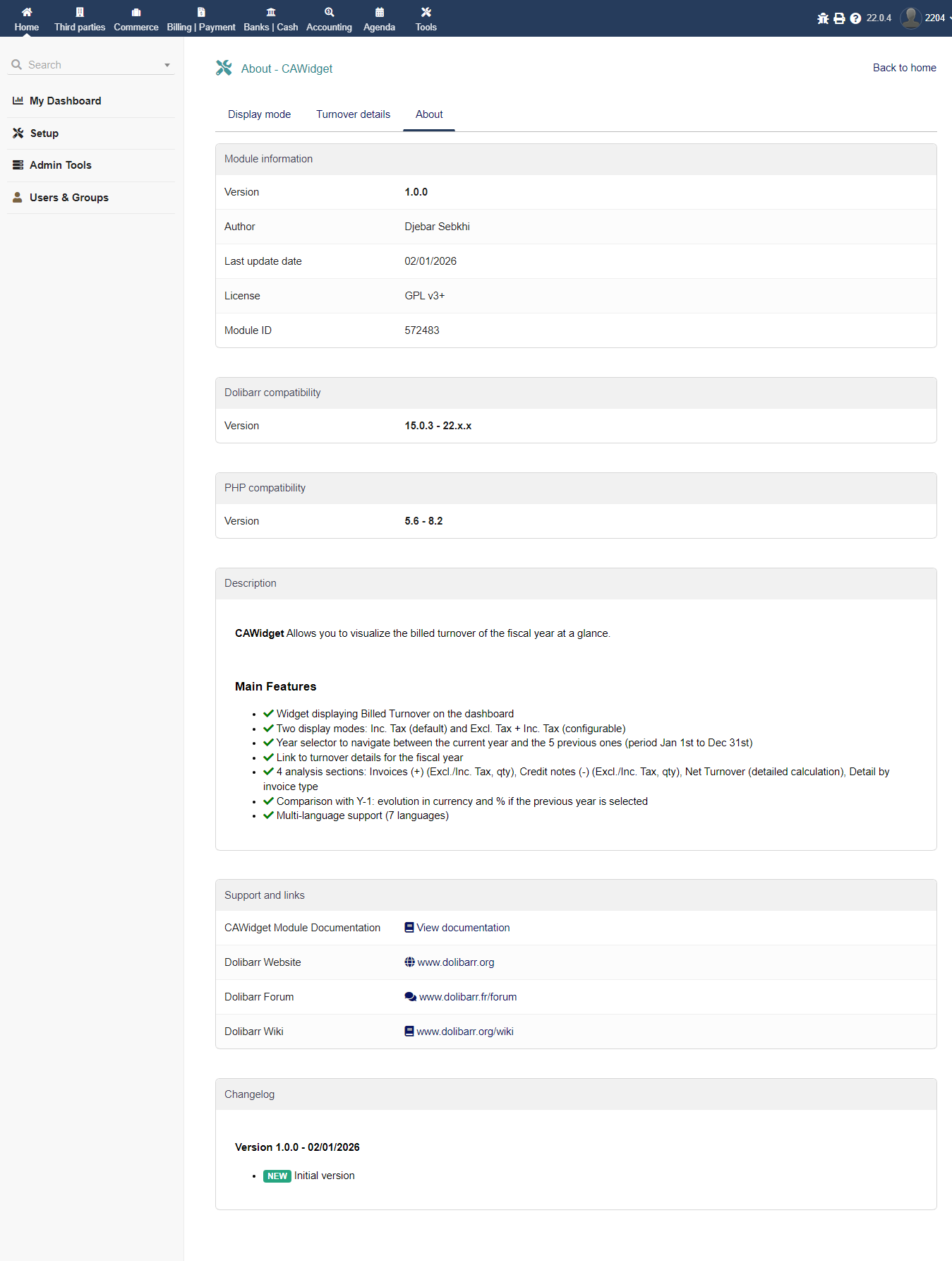Open Billing | Payment menu

(201, 19)
